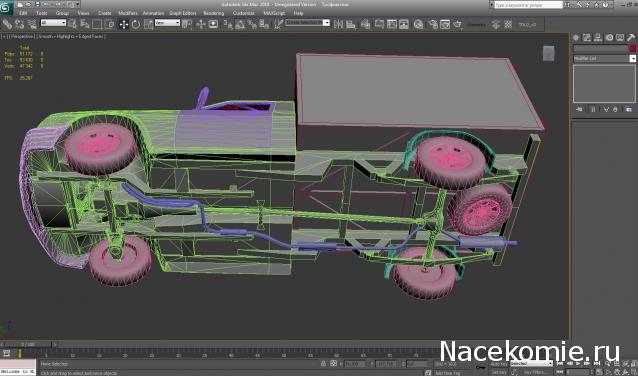Click the Select Object tool
Screen dimensions: 638x376
72,24
